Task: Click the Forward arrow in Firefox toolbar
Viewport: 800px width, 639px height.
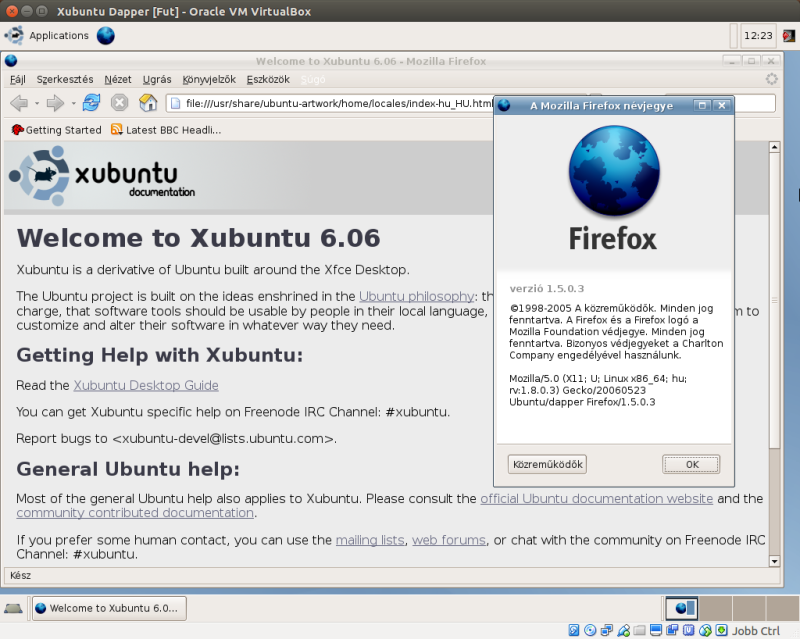Action: pos(55,103)
